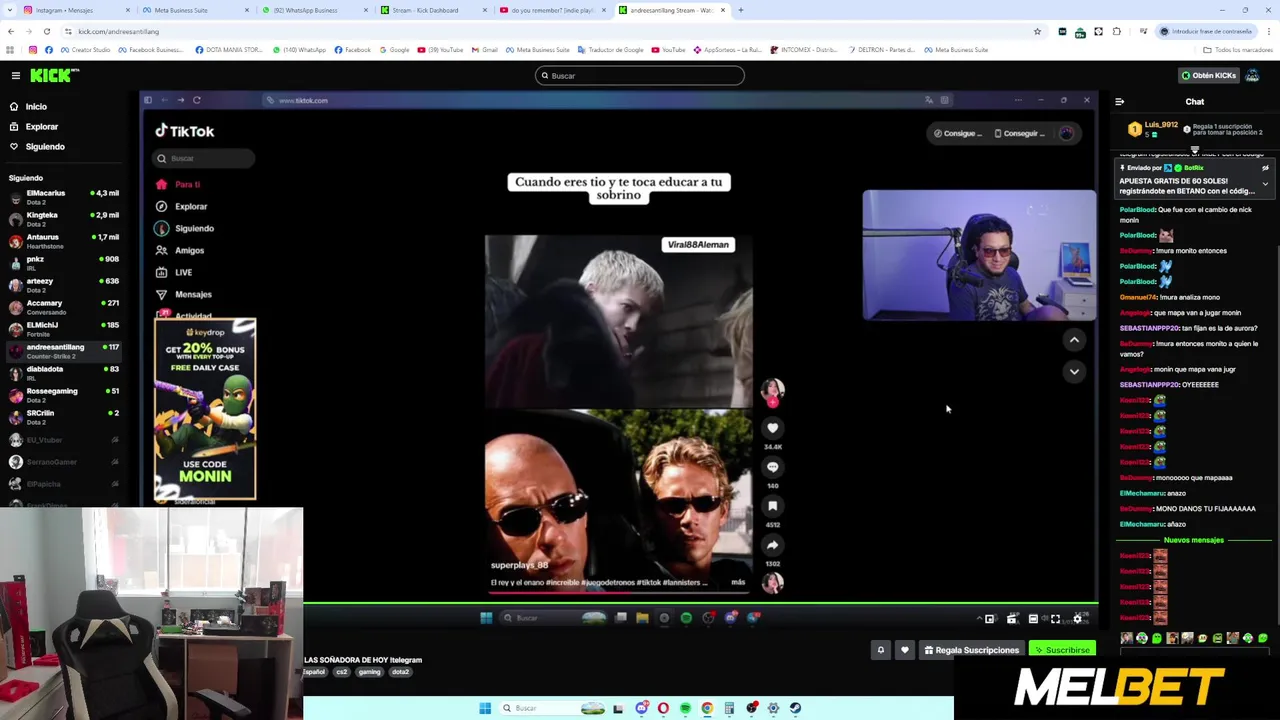Select the gaming tag
This screenshot has width=1280, height=720.
(x=370, y=672)
